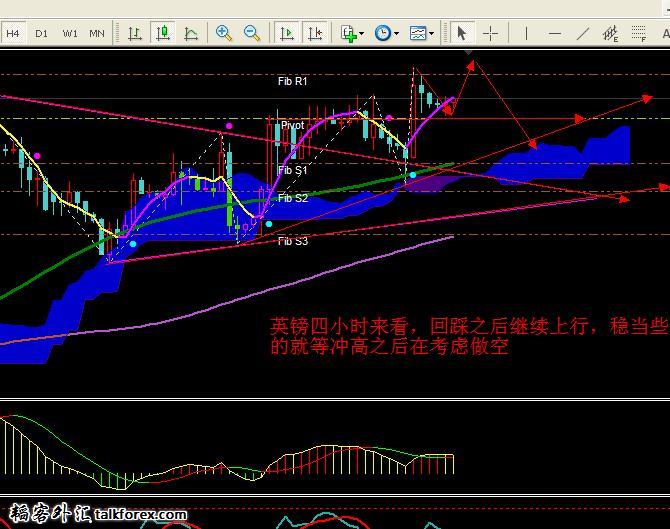Switch to the D1 daily timeframe
This screenshot has height=529, width=670.
41,33
